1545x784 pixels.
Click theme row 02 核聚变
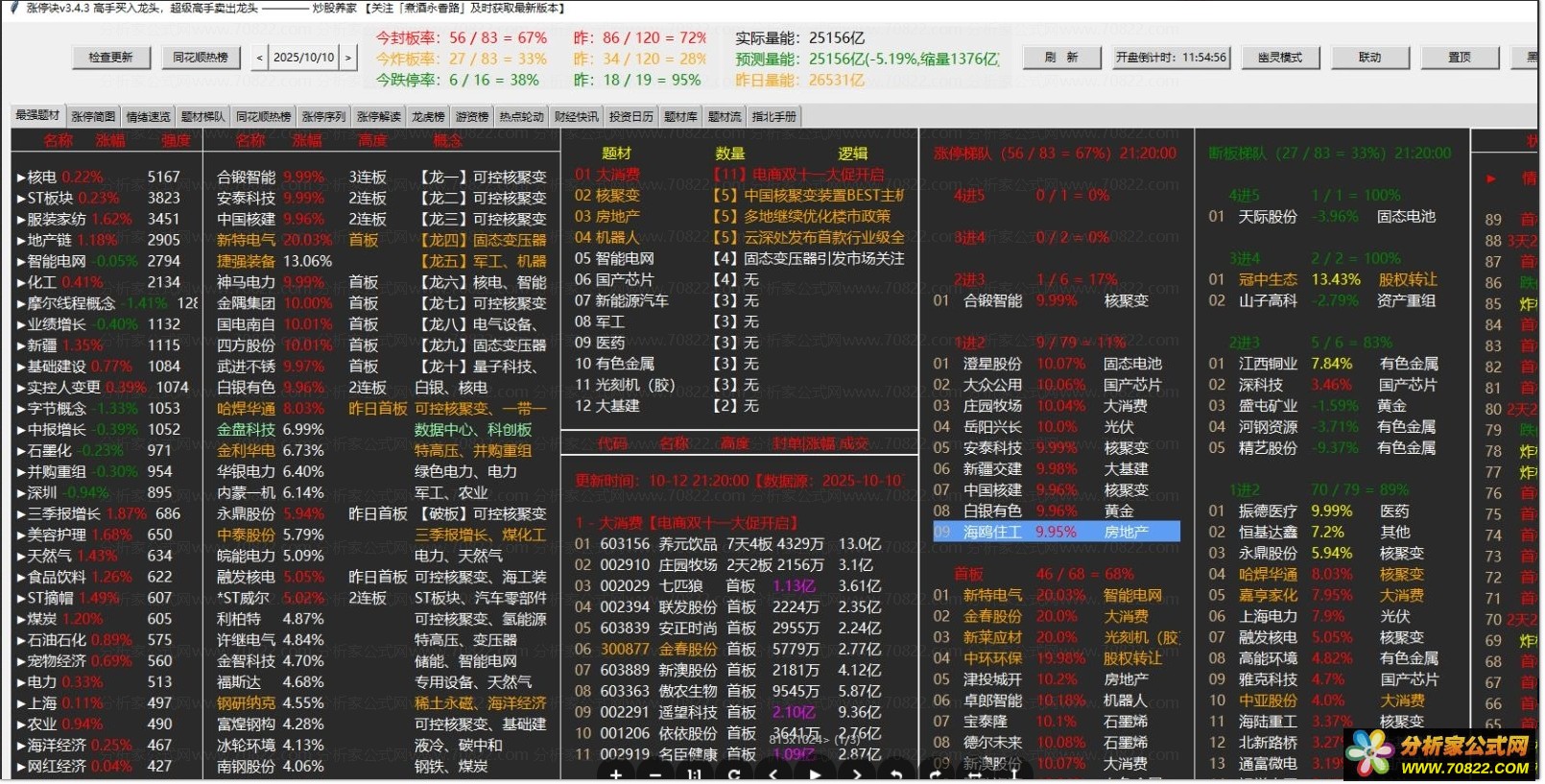(x=738, y=196)
